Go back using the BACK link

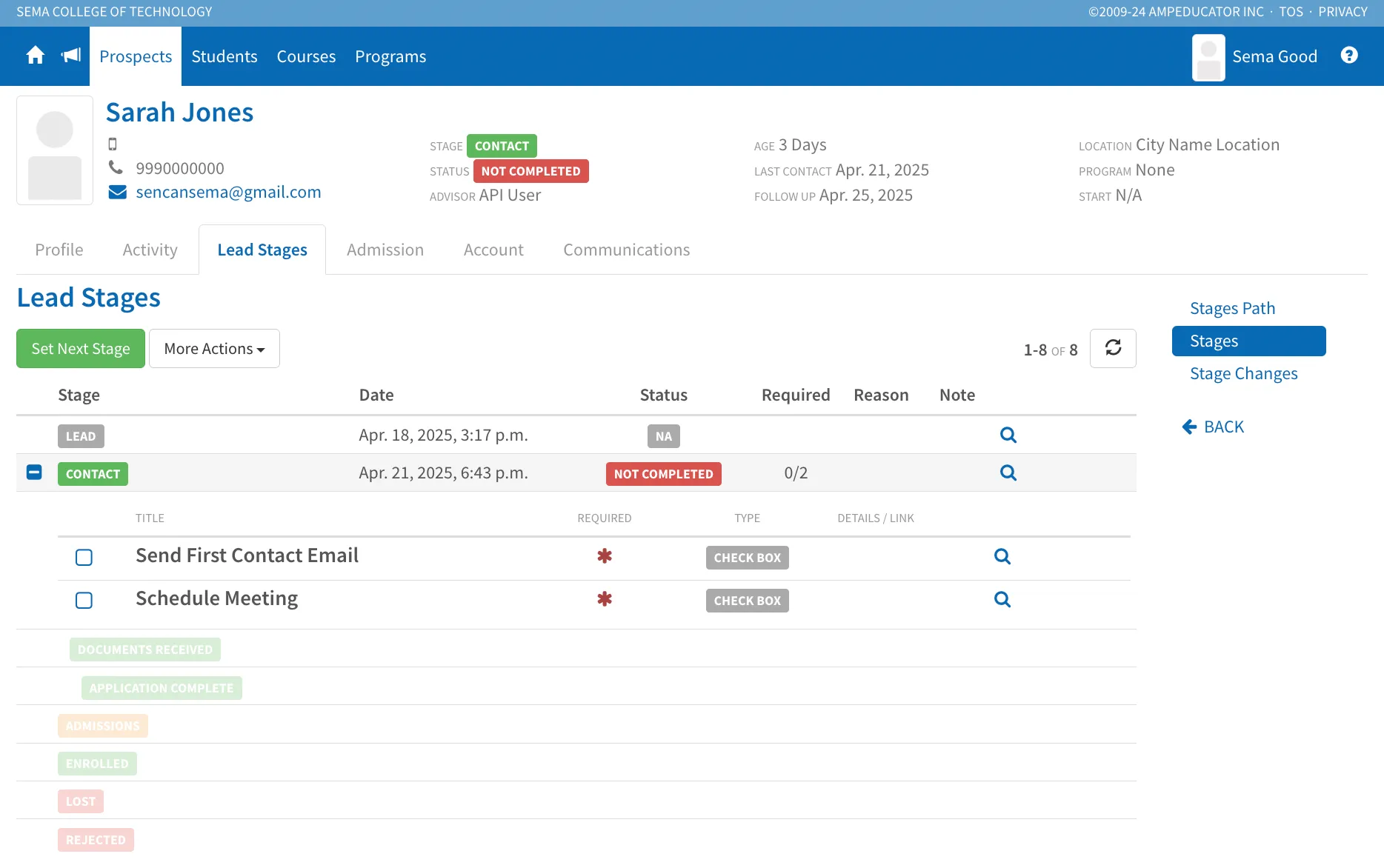(x=1214, y=427)
